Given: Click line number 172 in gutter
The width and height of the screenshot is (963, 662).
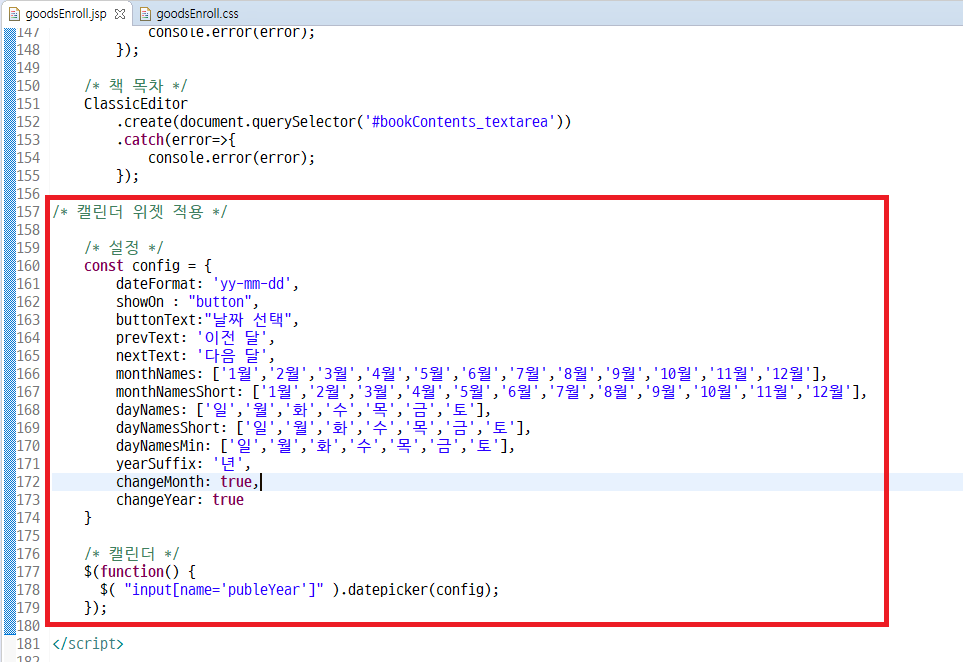Looking at the screenshot, I should click(28, 482).
